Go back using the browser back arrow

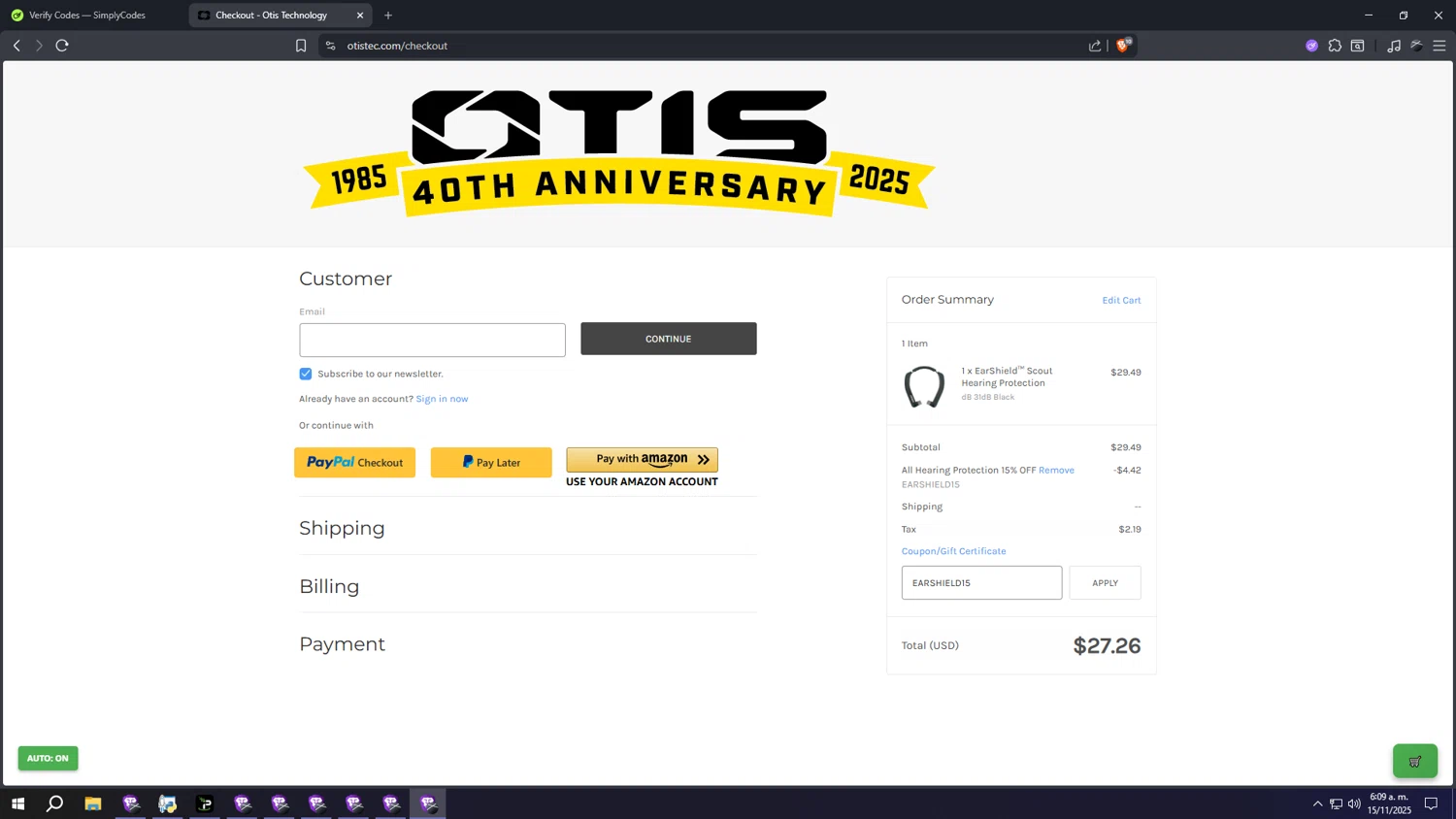pos(17,46)
